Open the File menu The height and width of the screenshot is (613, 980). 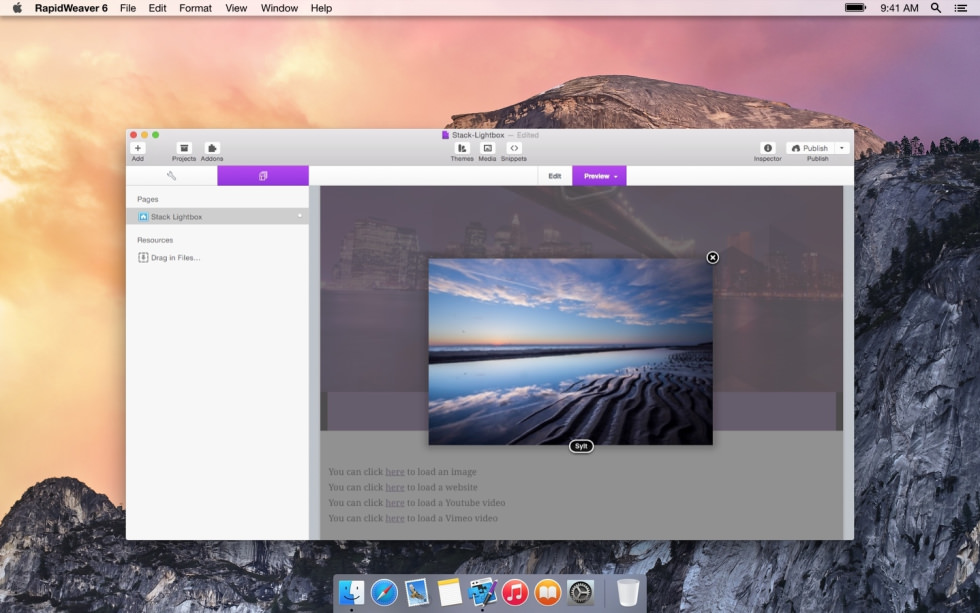[x=128, y=8]
